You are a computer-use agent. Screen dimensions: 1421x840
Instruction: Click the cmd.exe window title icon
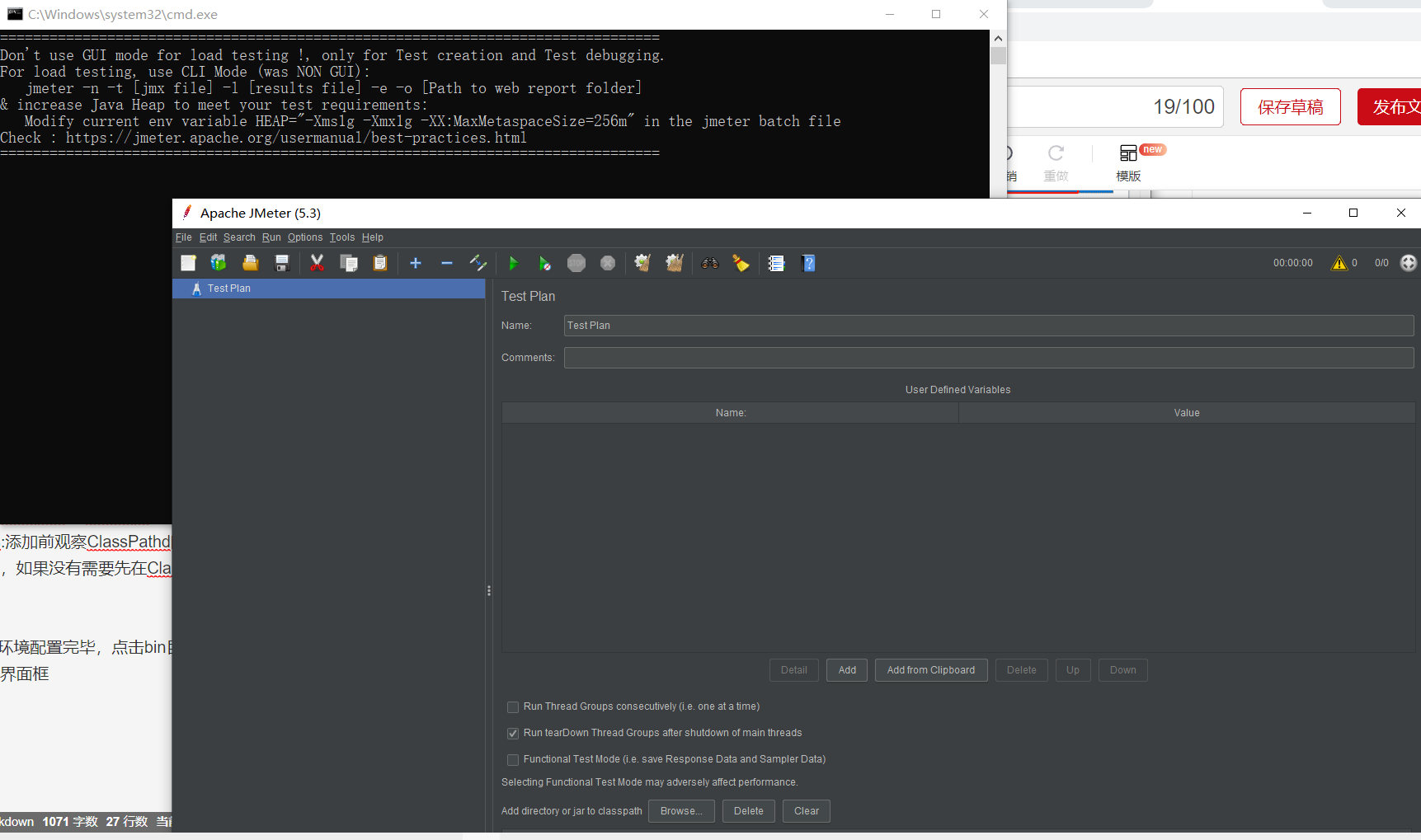pyautogui.click(x=15, y=14)
